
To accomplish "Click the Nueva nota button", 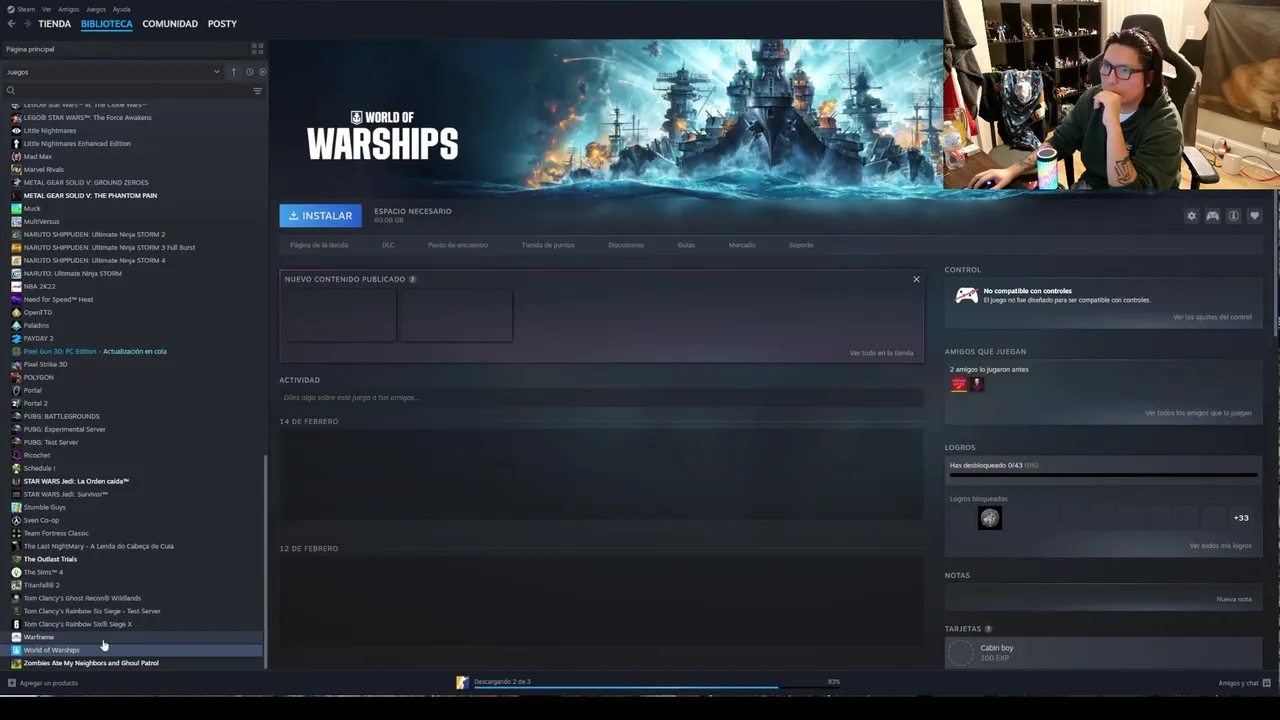I will coord(1234,599).
